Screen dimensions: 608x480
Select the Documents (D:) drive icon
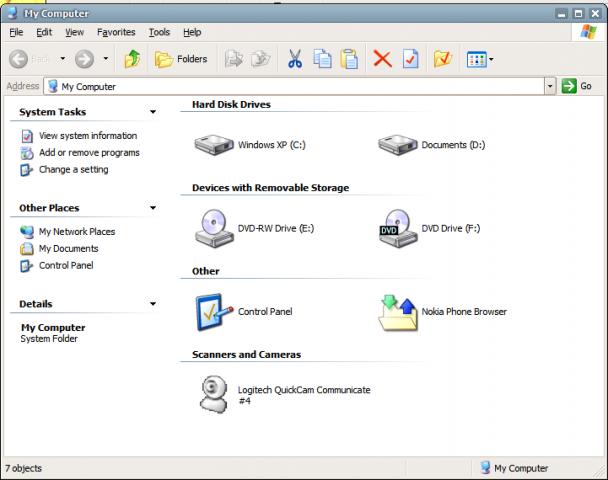[x=397, y=145]
